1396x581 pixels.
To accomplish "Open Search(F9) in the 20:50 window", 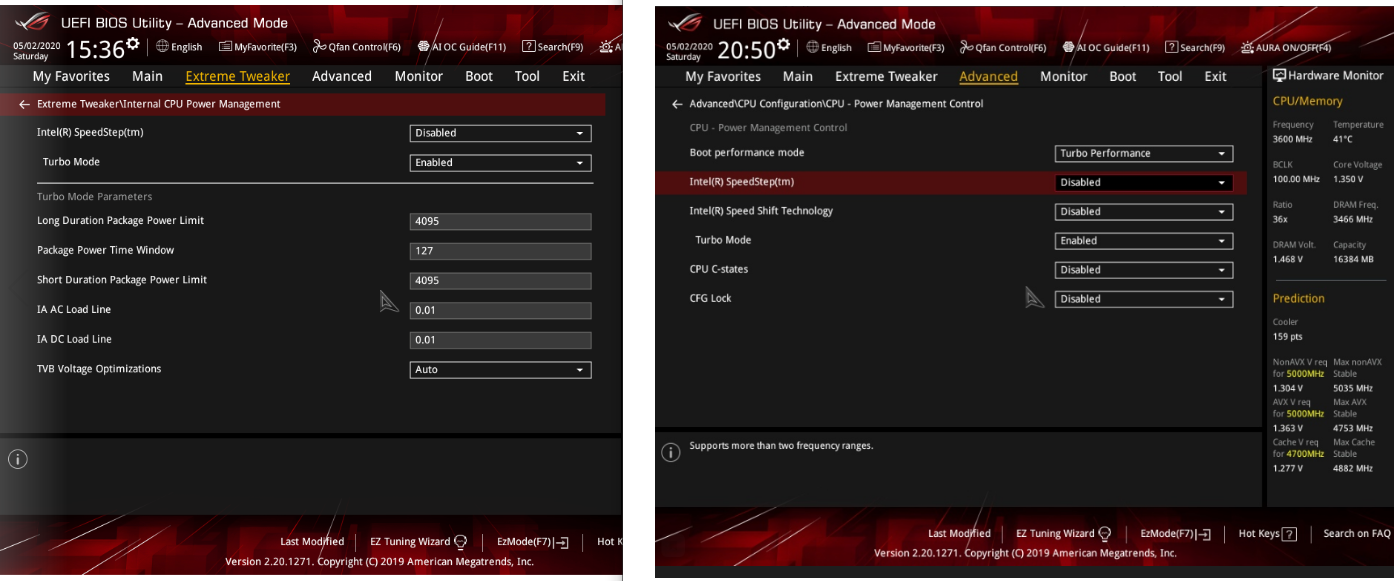I will (1195, 47).
